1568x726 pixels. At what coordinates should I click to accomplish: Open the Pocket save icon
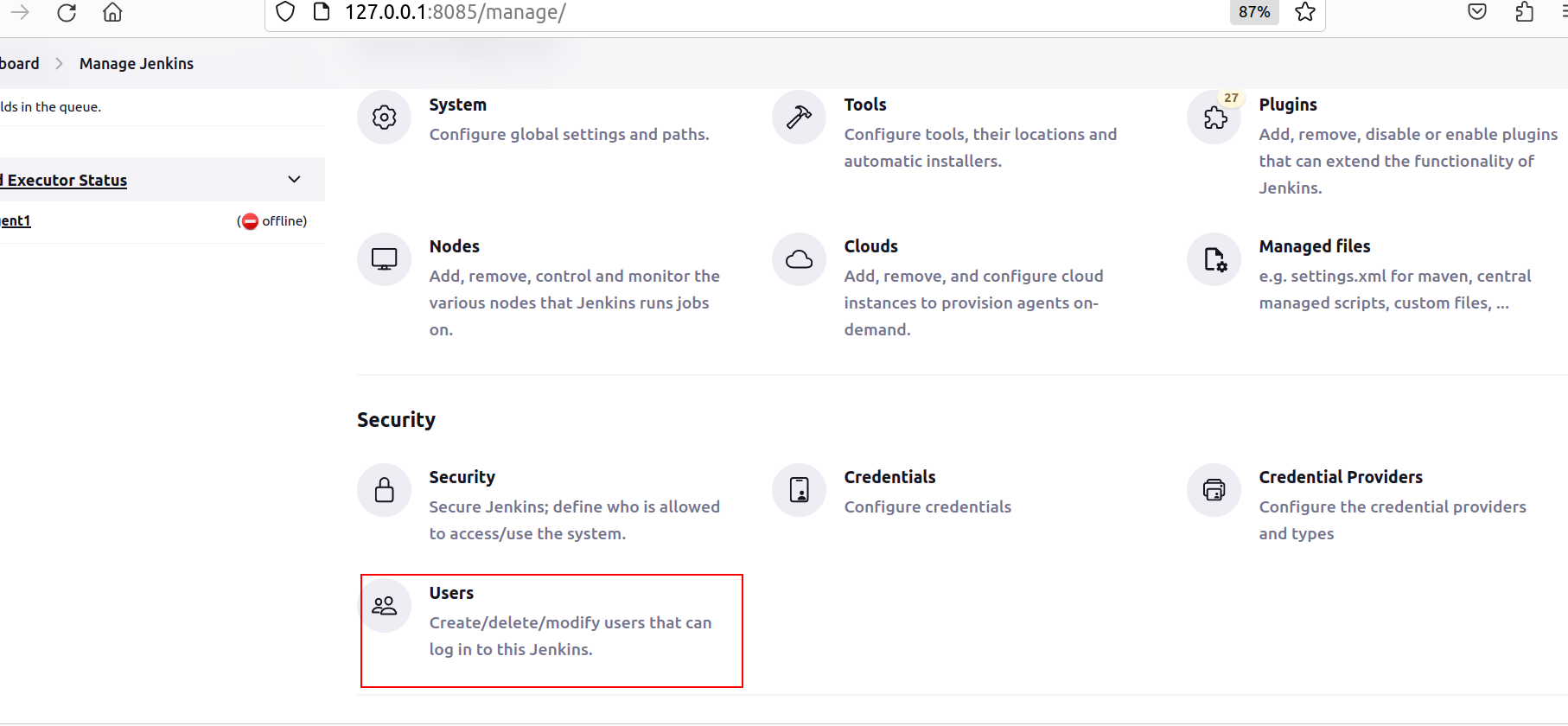[x=1477, y=12]
